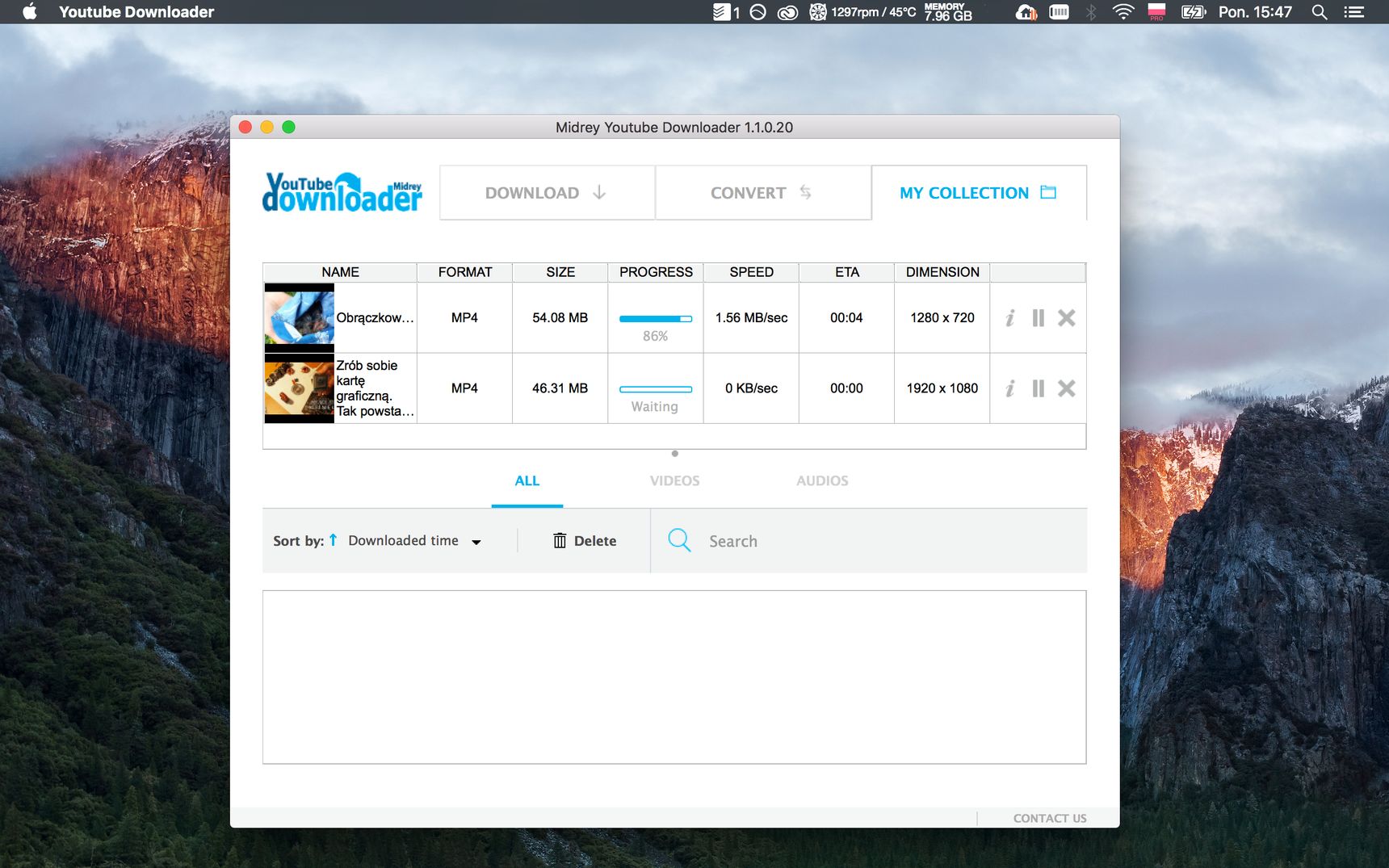Click the Waiting progress bar
The width and height of the screenshot is (1389, 868).
point(656,389)
